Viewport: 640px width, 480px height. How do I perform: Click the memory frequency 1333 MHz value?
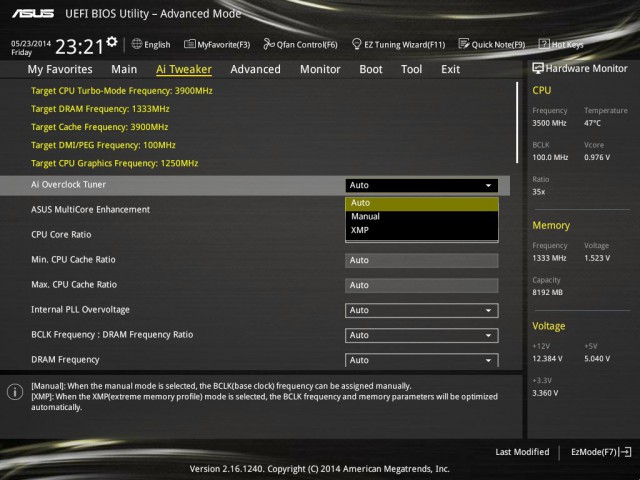coord(549,258)
